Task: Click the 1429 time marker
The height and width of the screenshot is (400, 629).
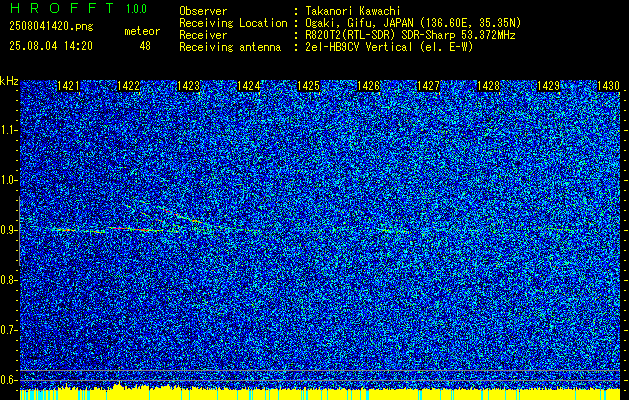Action: pos(548,85)
